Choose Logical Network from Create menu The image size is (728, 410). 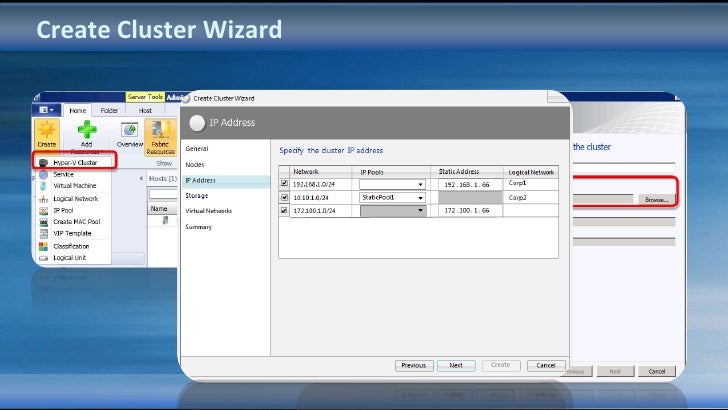tap(76, 199)
